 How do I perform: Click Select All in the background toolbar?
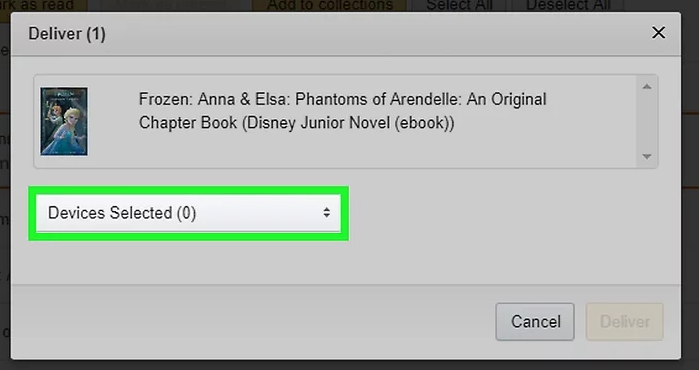coord(460,5)
